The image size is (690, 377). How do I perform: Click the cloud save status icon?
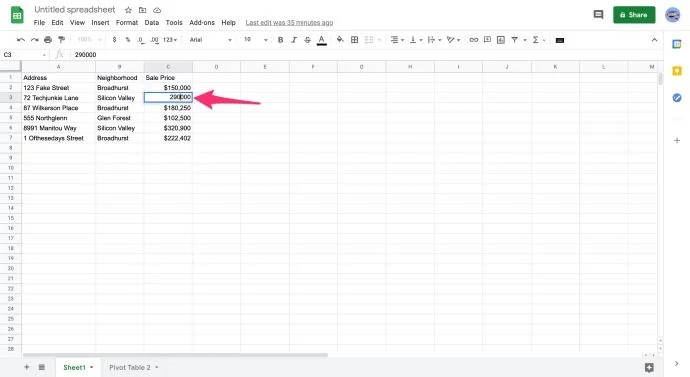[157, 10]
